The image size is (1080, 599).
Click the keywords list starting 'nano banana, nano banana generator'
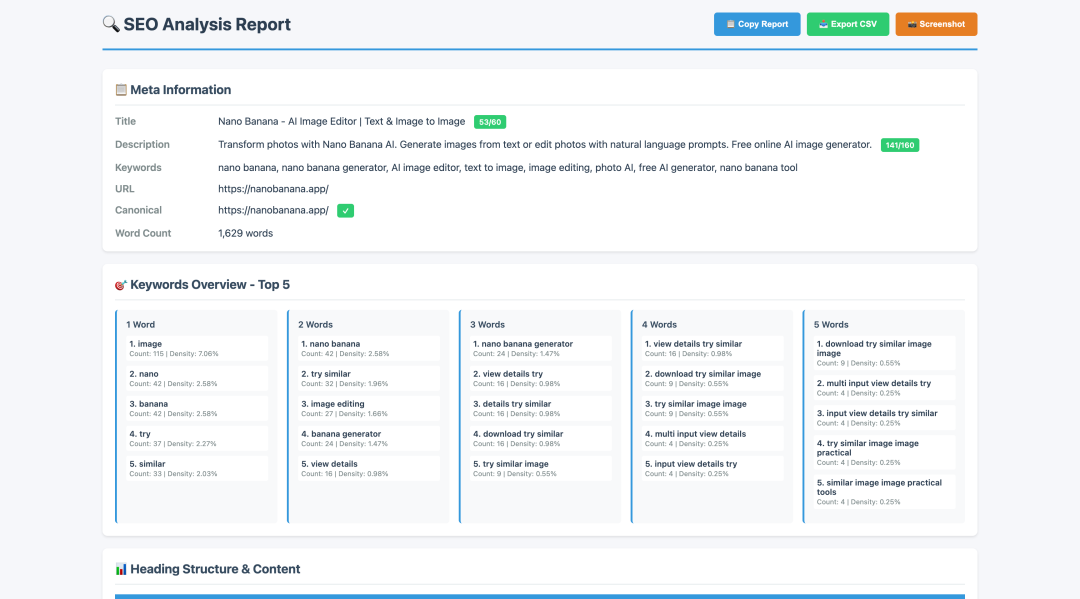point(508,167)
